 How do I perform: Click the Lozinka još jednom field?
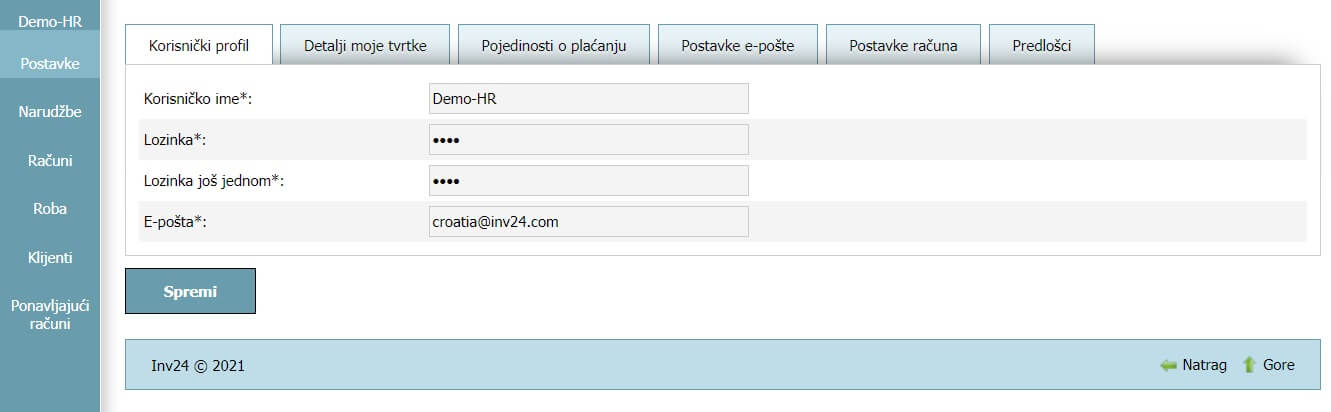[x=588, y=180]
